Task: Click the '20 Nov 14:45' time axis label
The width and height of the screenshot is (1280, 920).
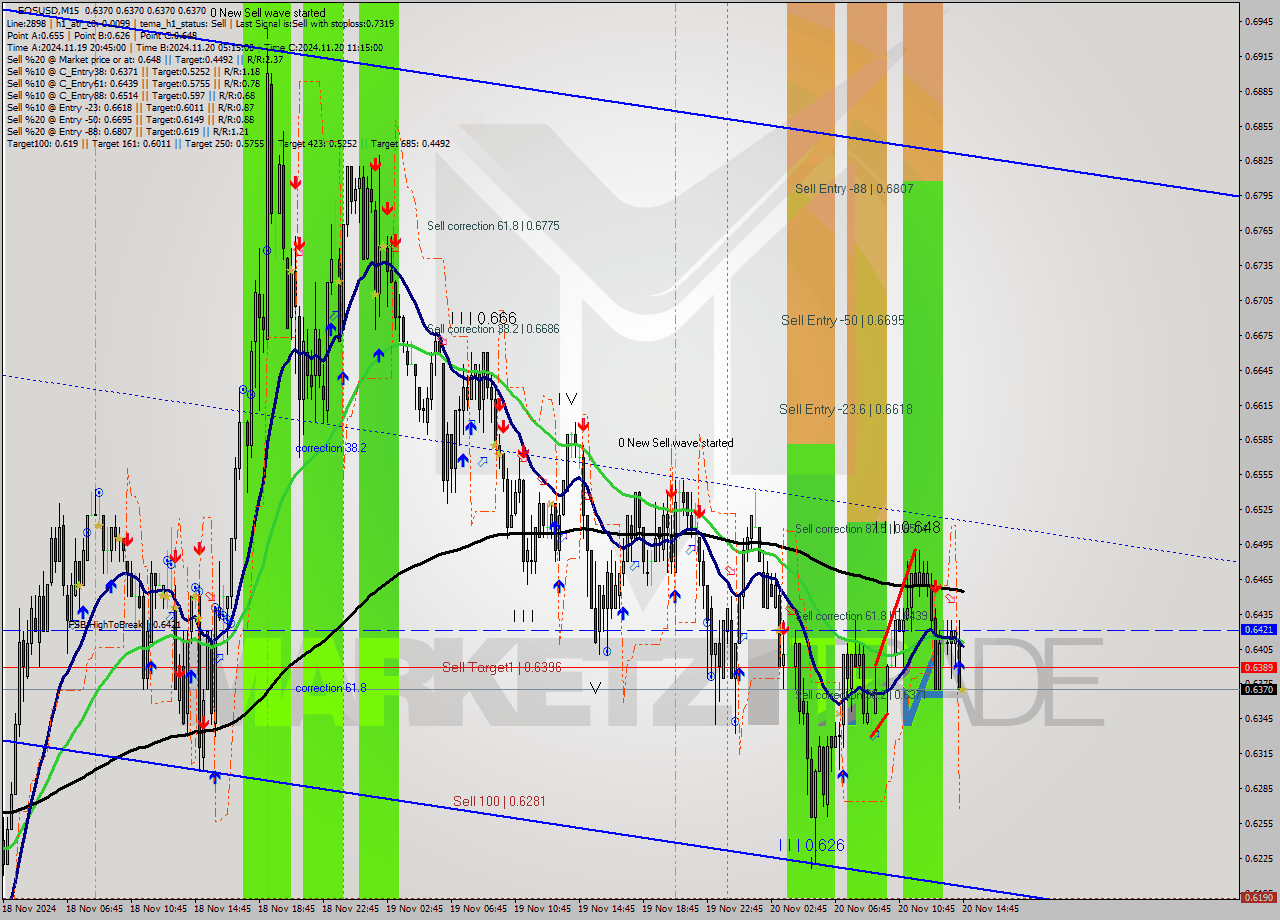Action: click(x=991, y=909)
